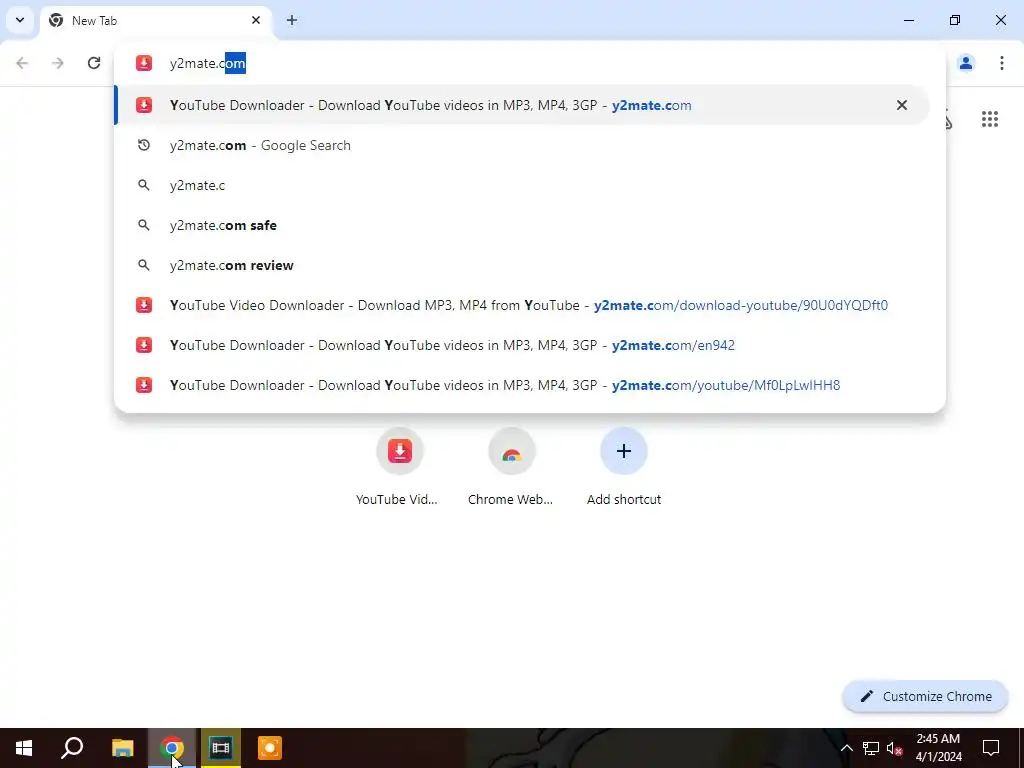Show hidden system tray icons
The image size is (1024, 768).
tap(846, 748)
